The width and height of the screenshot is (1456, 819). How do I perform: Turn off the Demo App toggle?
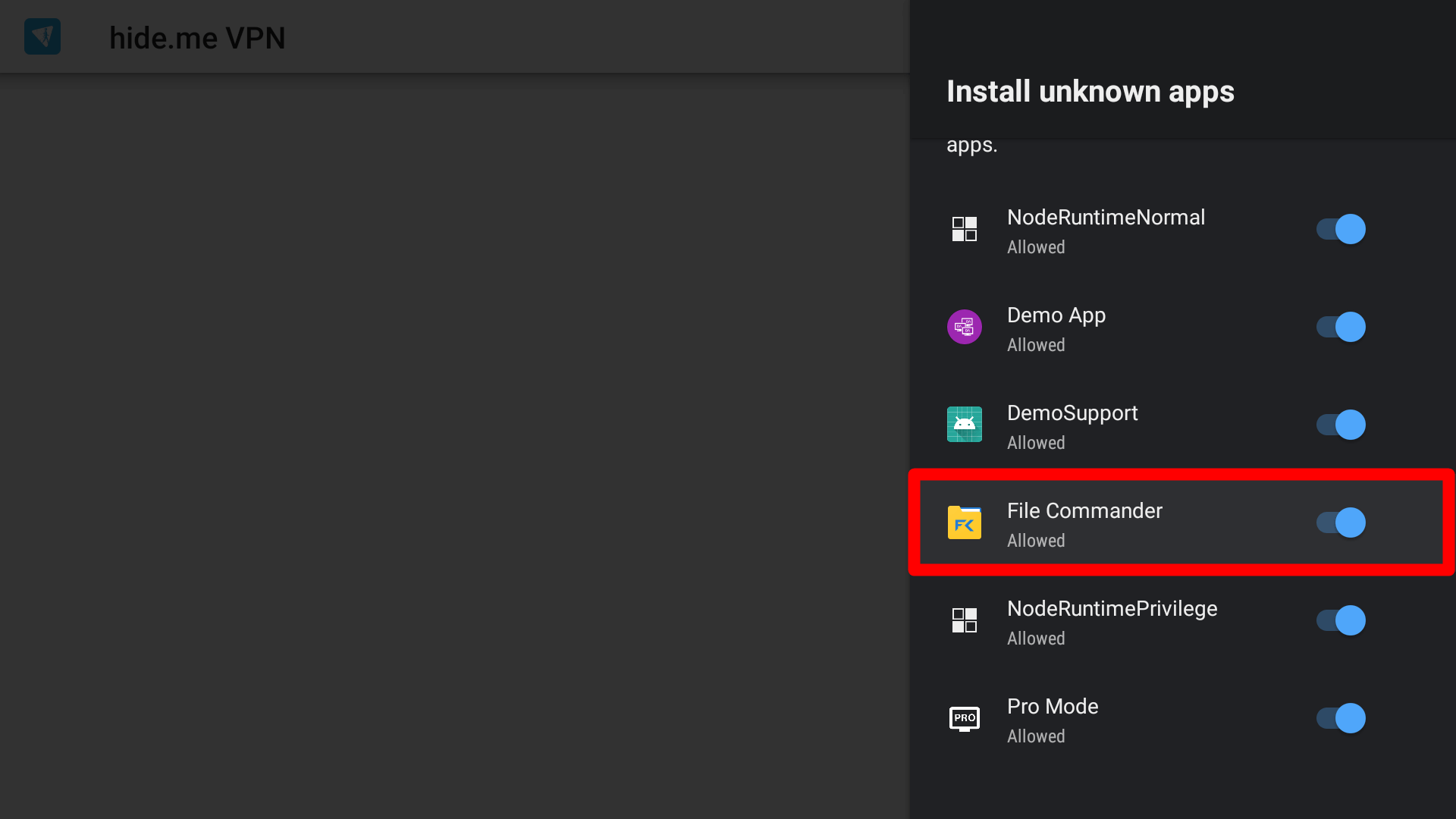click(1341, 327)
